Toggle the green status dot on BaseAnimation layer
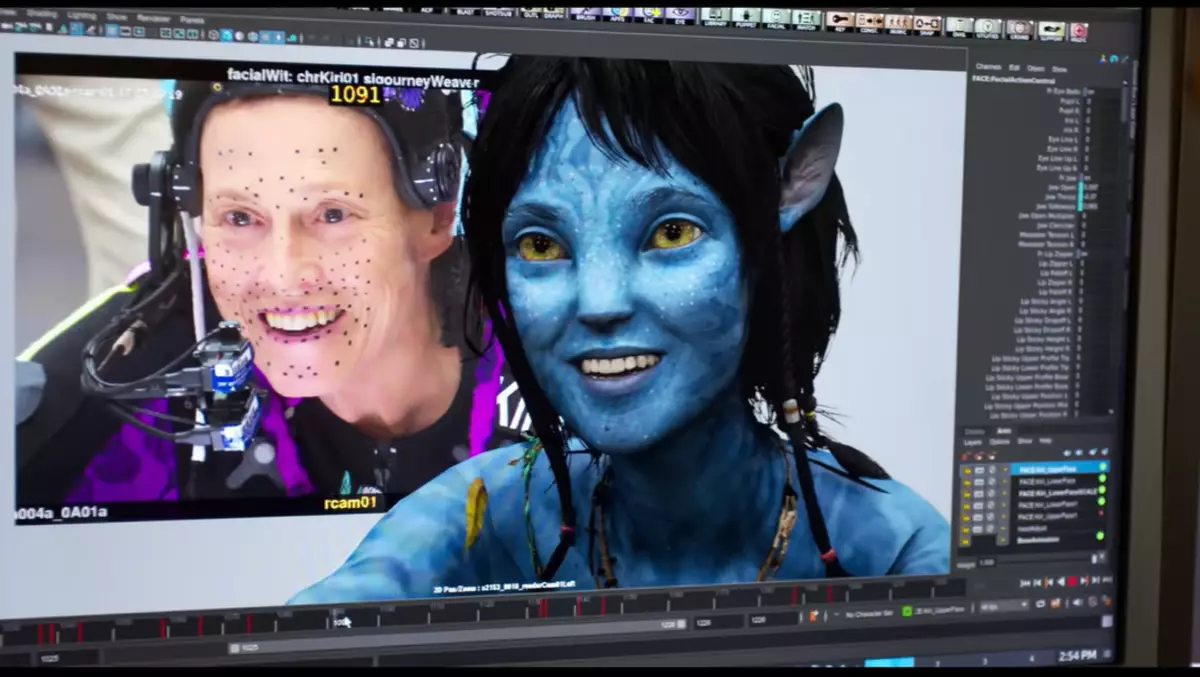Viewport: 1200px width, 677px height. 1102,538
